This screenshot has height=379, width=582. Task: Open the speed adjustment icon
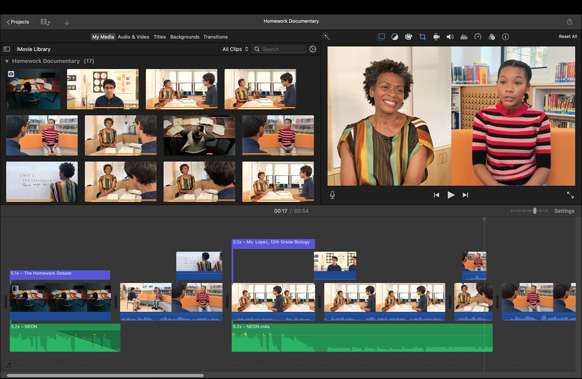pos(478,37)
